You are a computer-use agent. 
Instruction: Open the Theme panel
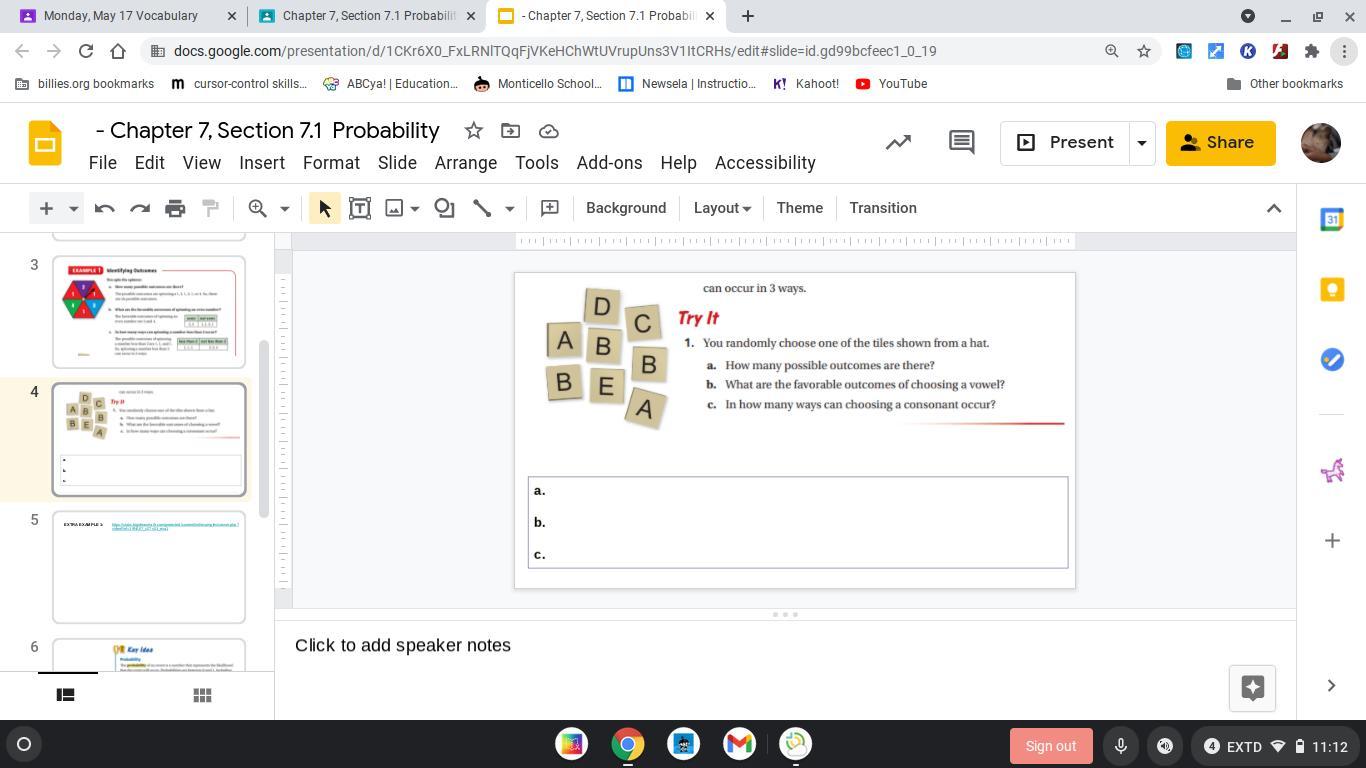[800, 208]
